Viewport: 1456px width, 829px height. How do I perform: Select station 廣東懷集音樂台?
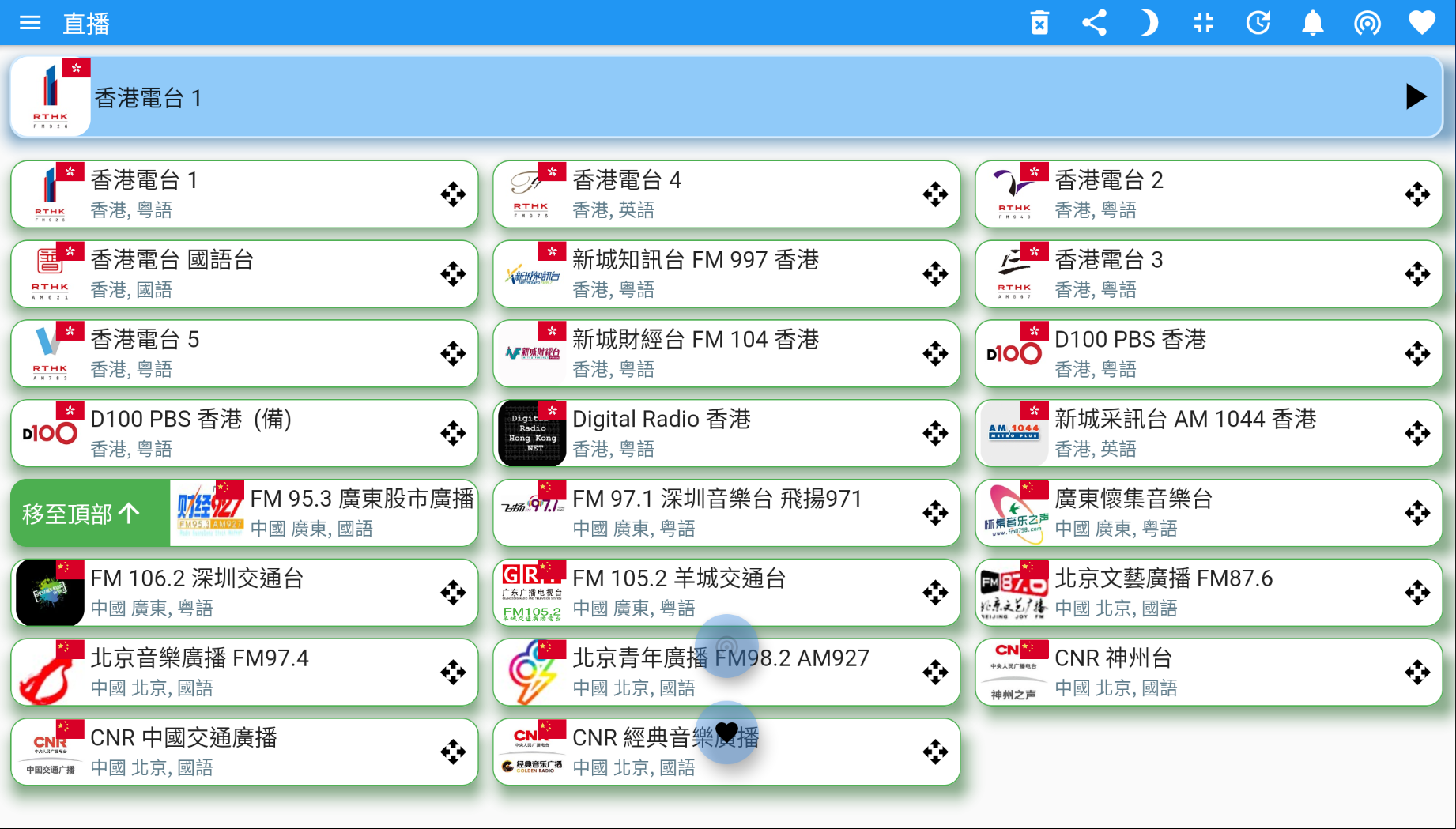pyautogui.click(x=1209, y=513)
